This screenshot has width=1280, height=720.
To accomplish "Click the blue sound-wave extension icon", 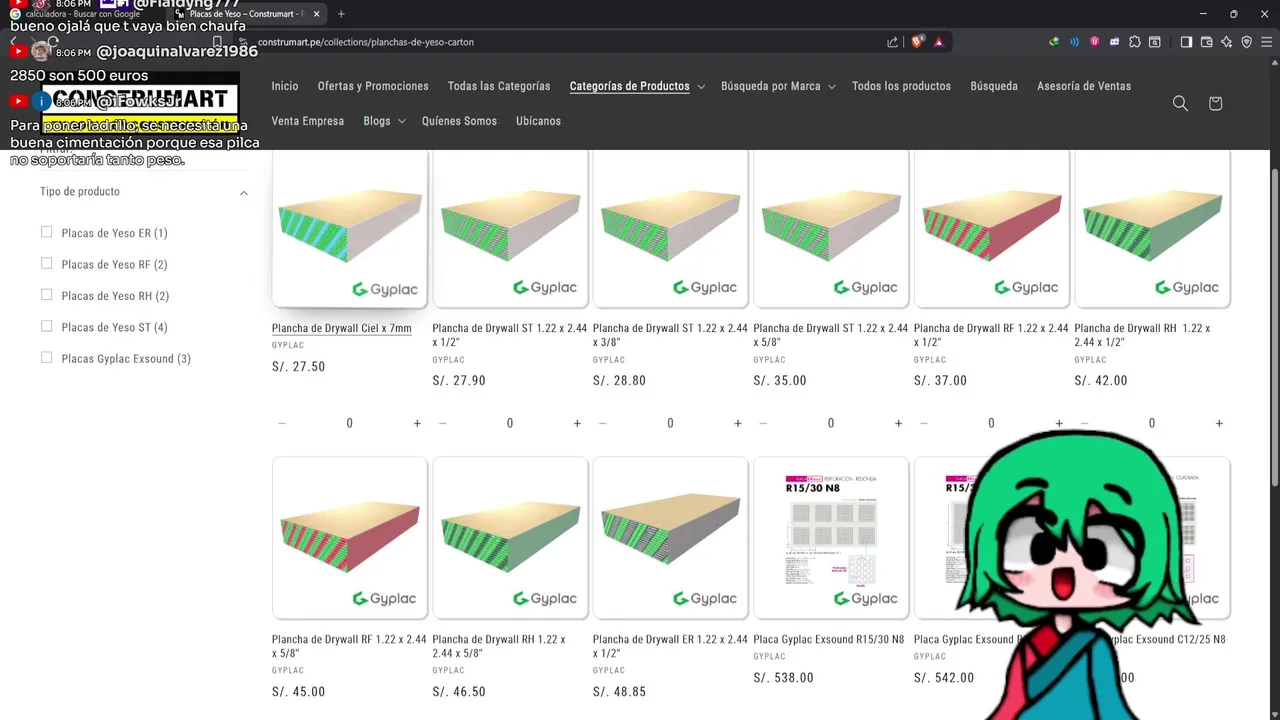I will pyautogui.click(x=1074, y=42).
